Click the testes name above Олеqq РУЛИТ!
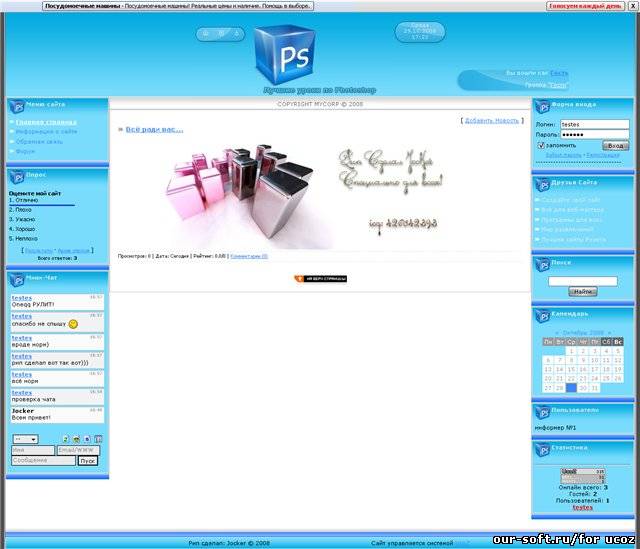This screenshot has width=640, height=549. [22, 298]
